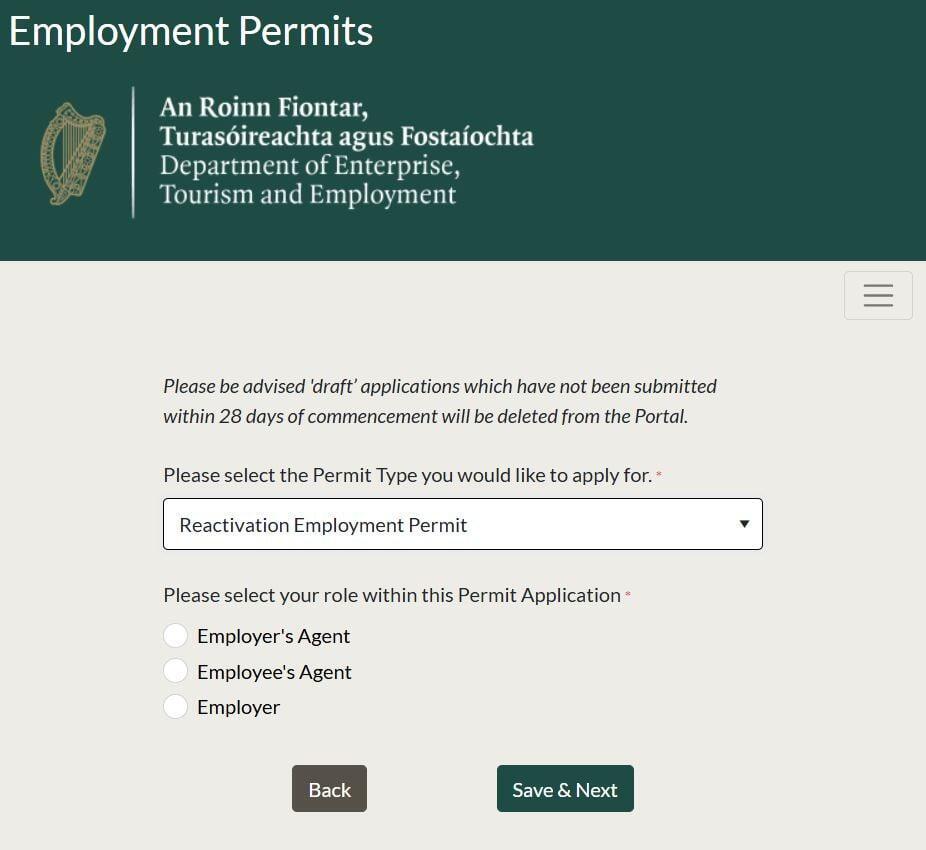The height and width of the screenshot is (850, 926).
Task: Select the Employer's Agent radio button
Action: (175, 636)
